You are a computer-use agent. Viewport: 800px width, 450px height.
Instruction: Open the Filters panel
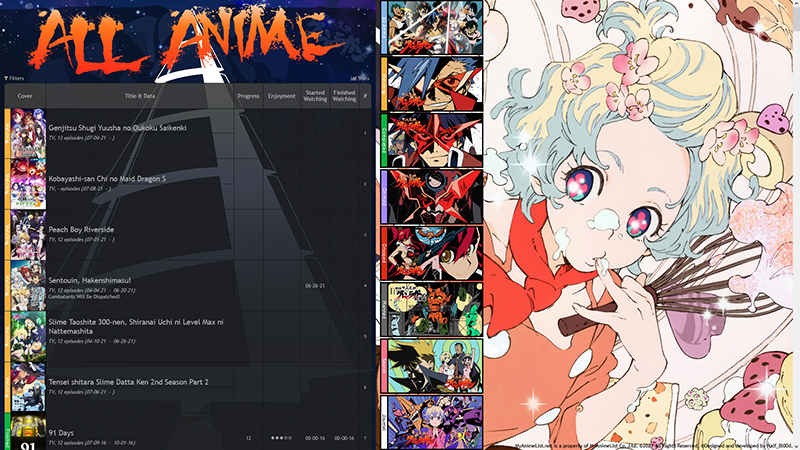click(15, 77)
